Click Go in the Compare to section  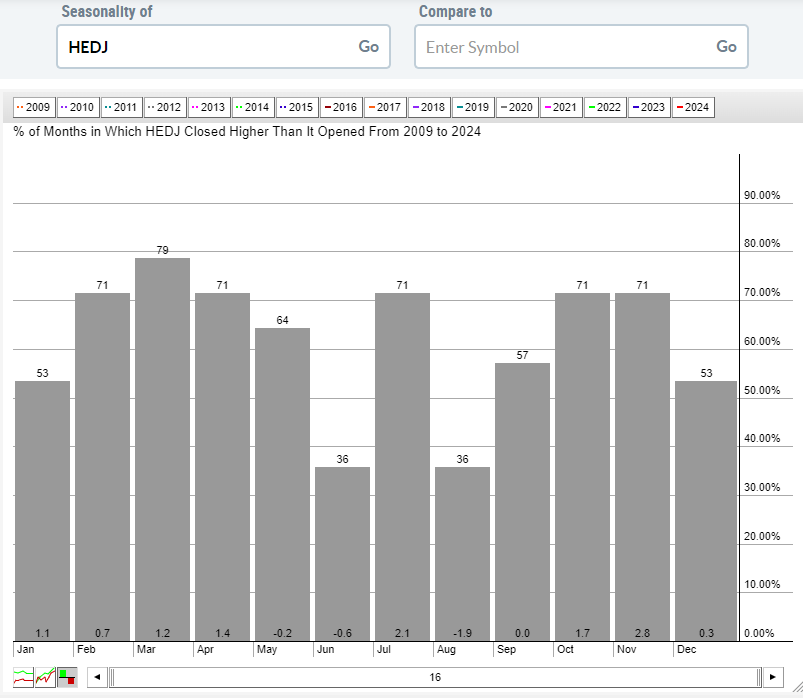726,46
